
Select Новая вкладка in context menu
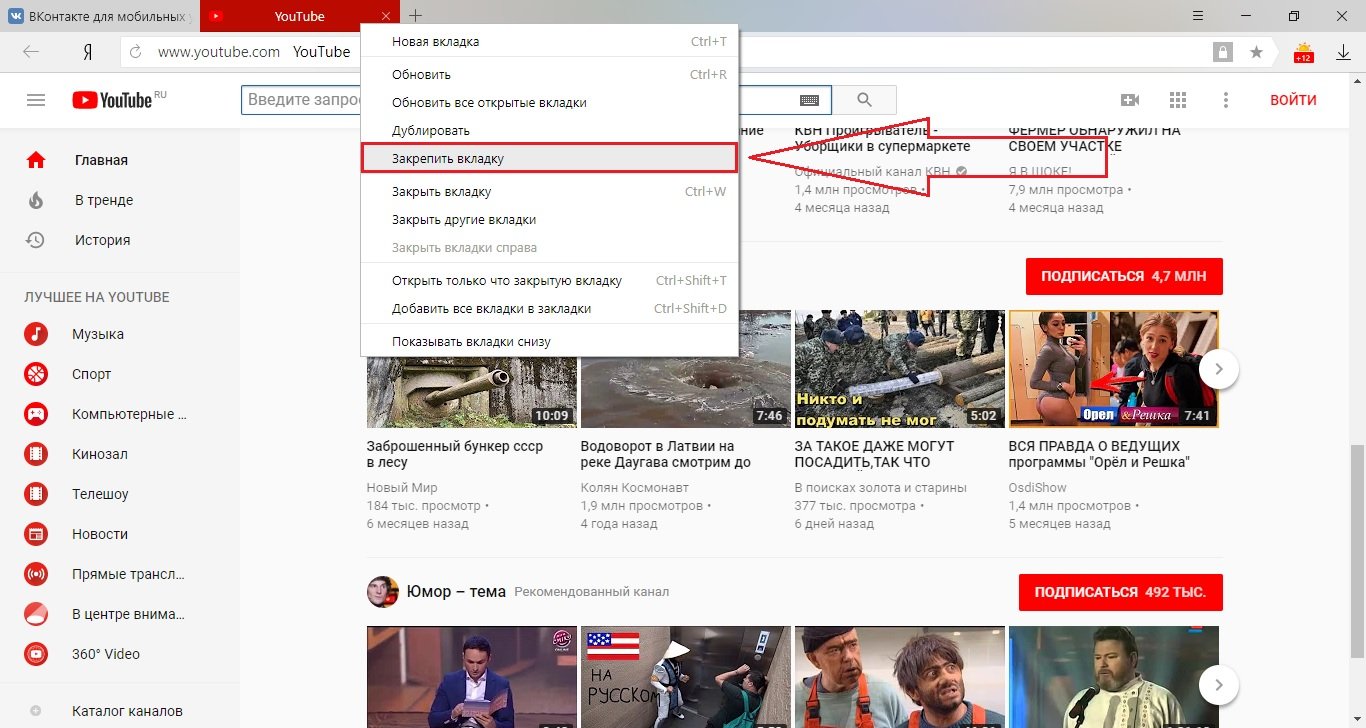coord(549,42)
